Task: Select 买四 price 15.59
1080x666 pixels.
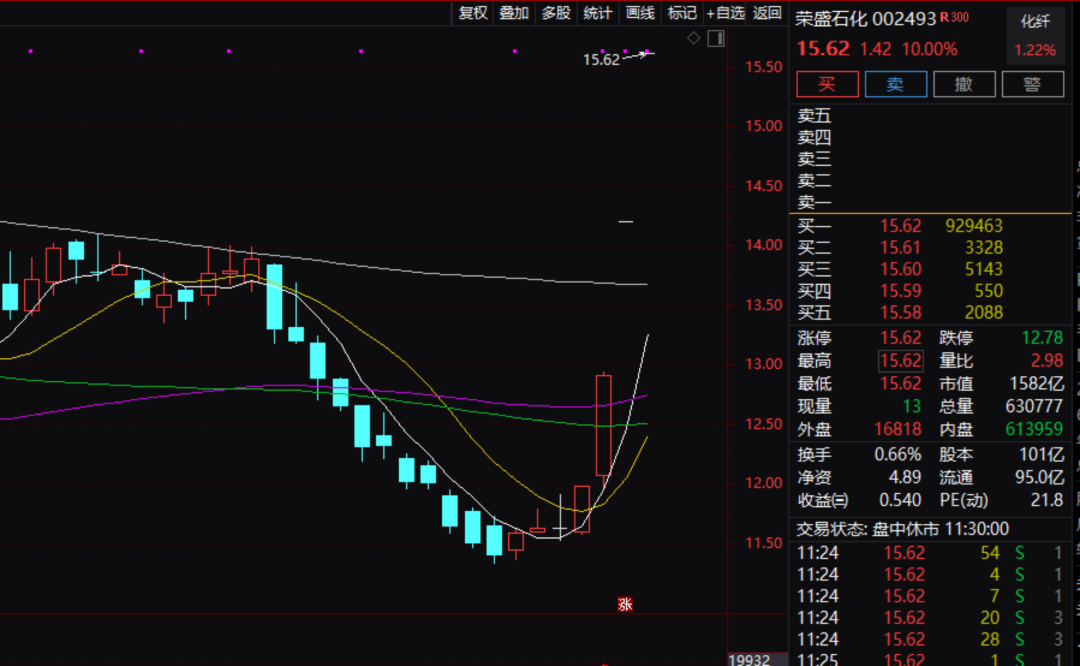Action: coord(900,291)
